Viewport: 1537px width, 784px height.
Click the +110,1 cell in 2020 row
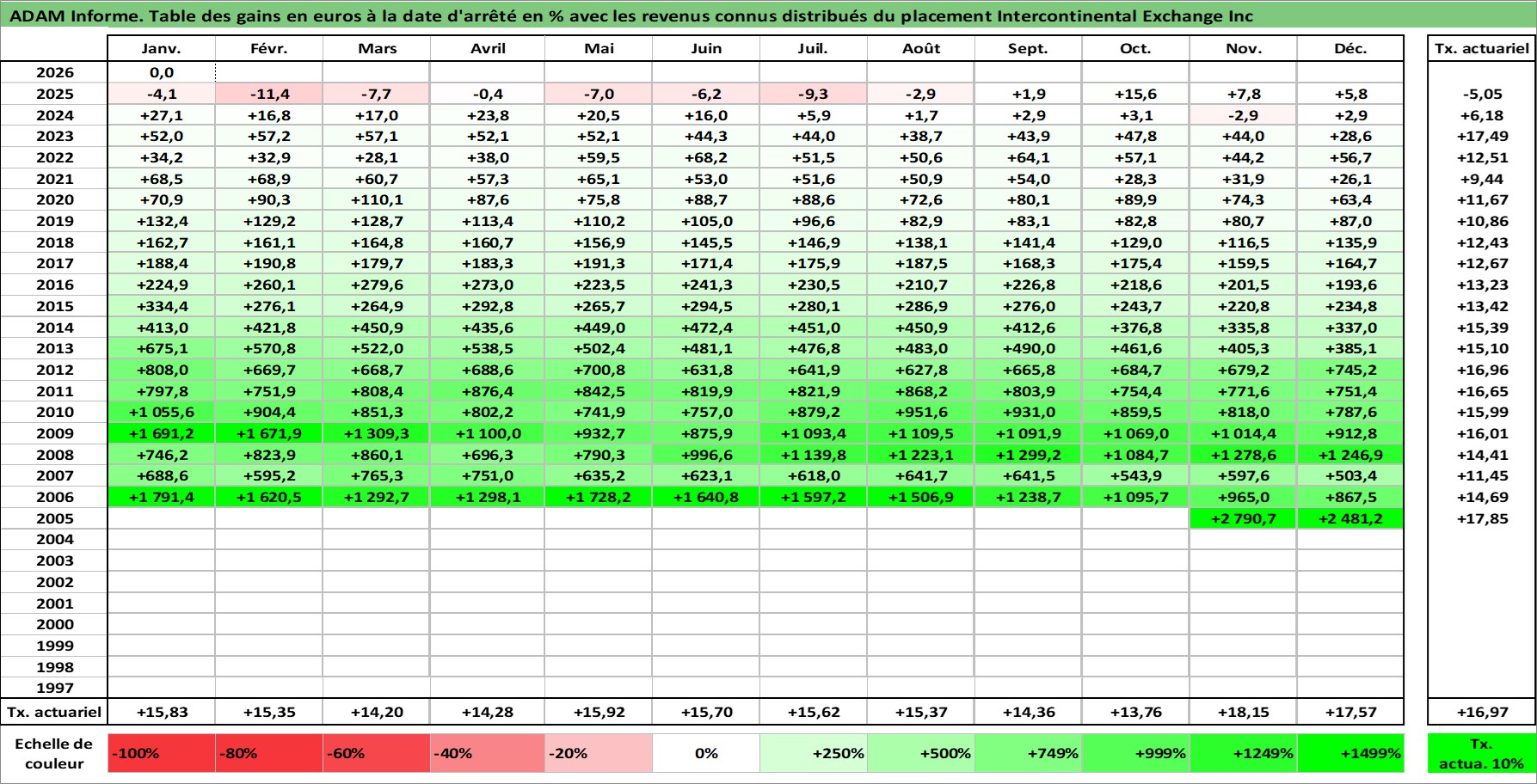(377, 199)
